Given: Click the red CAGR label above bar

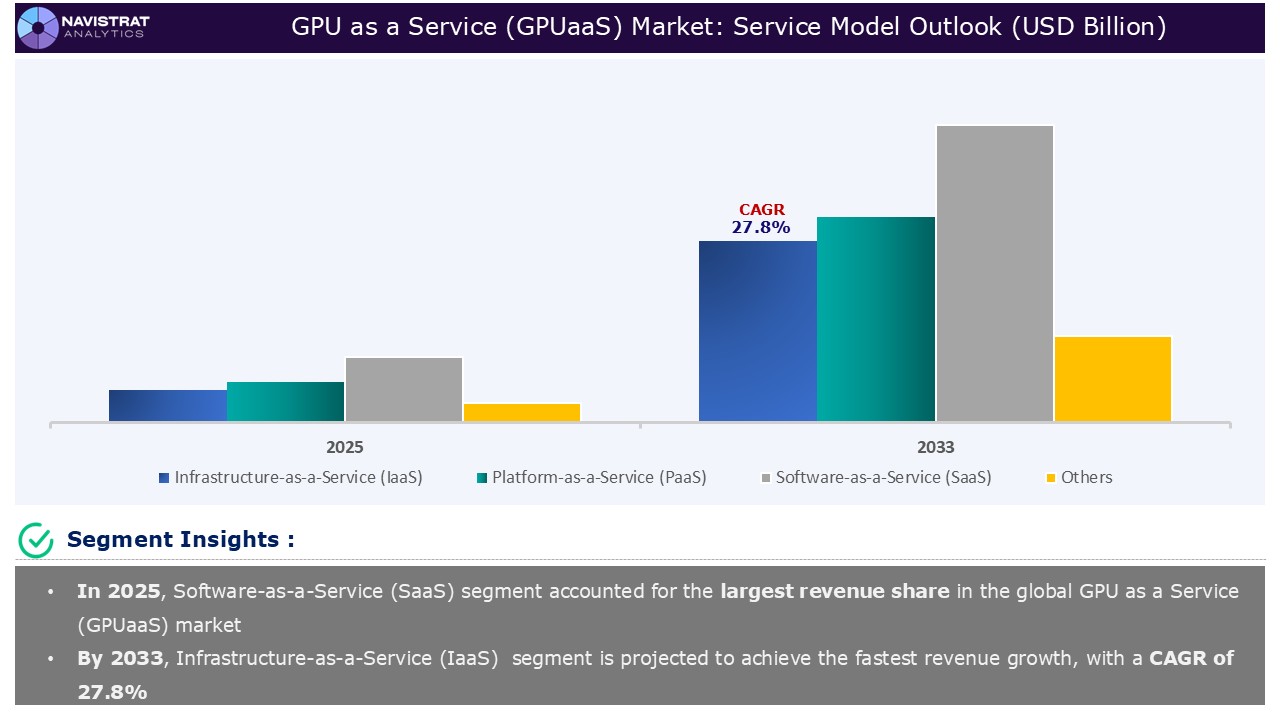Looking at the screenshot, I should [x=762, y=210].
